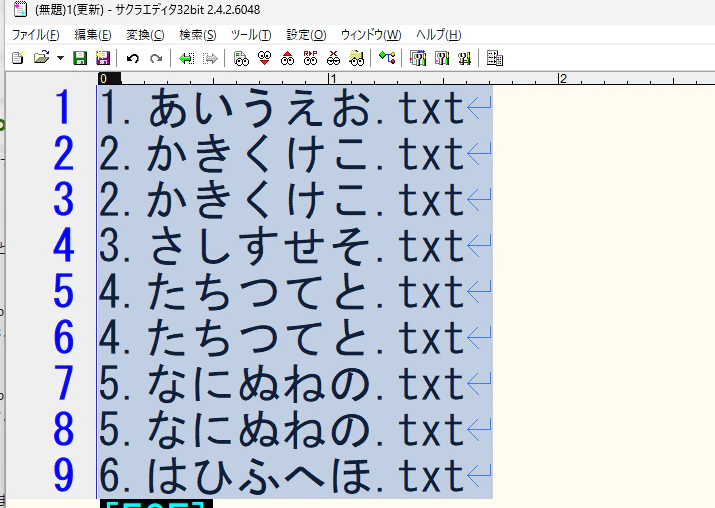Viewport: 715px width, 508px height.
Task: Click the ruler mark labeled 2
Action: (x=563, y=78)
